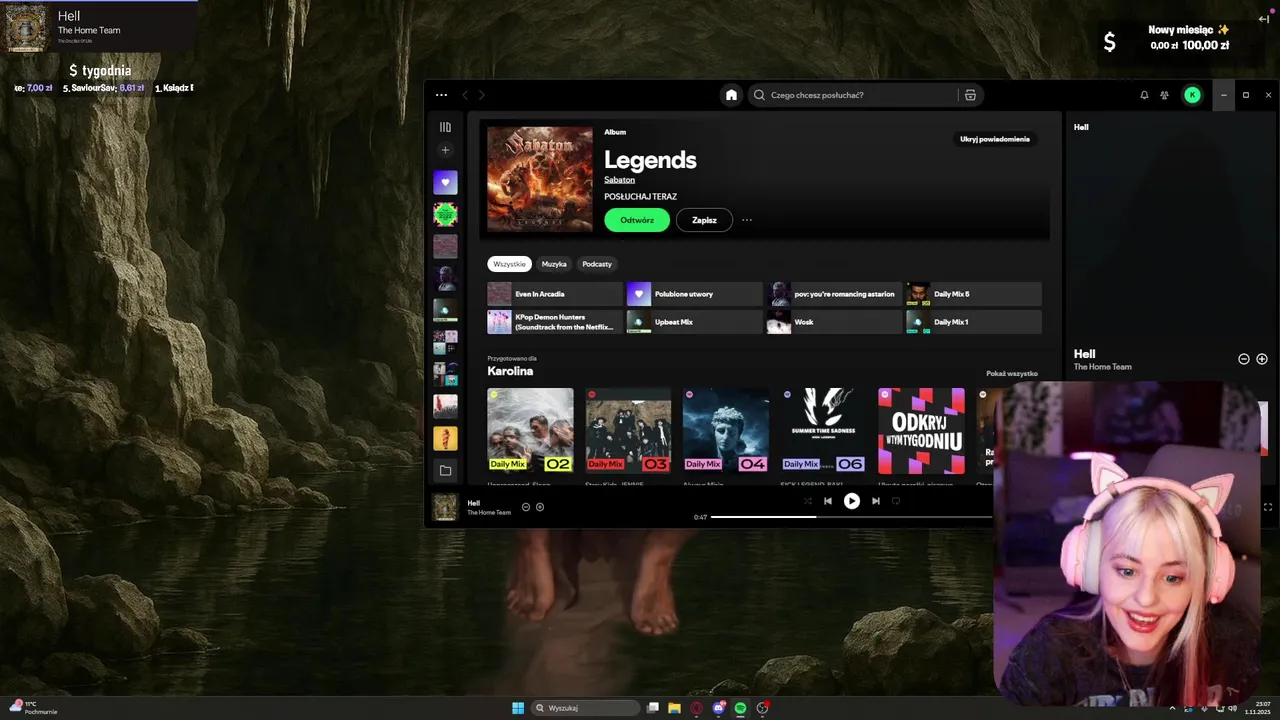Toggle repeat in the player bar

click(896, 501)
